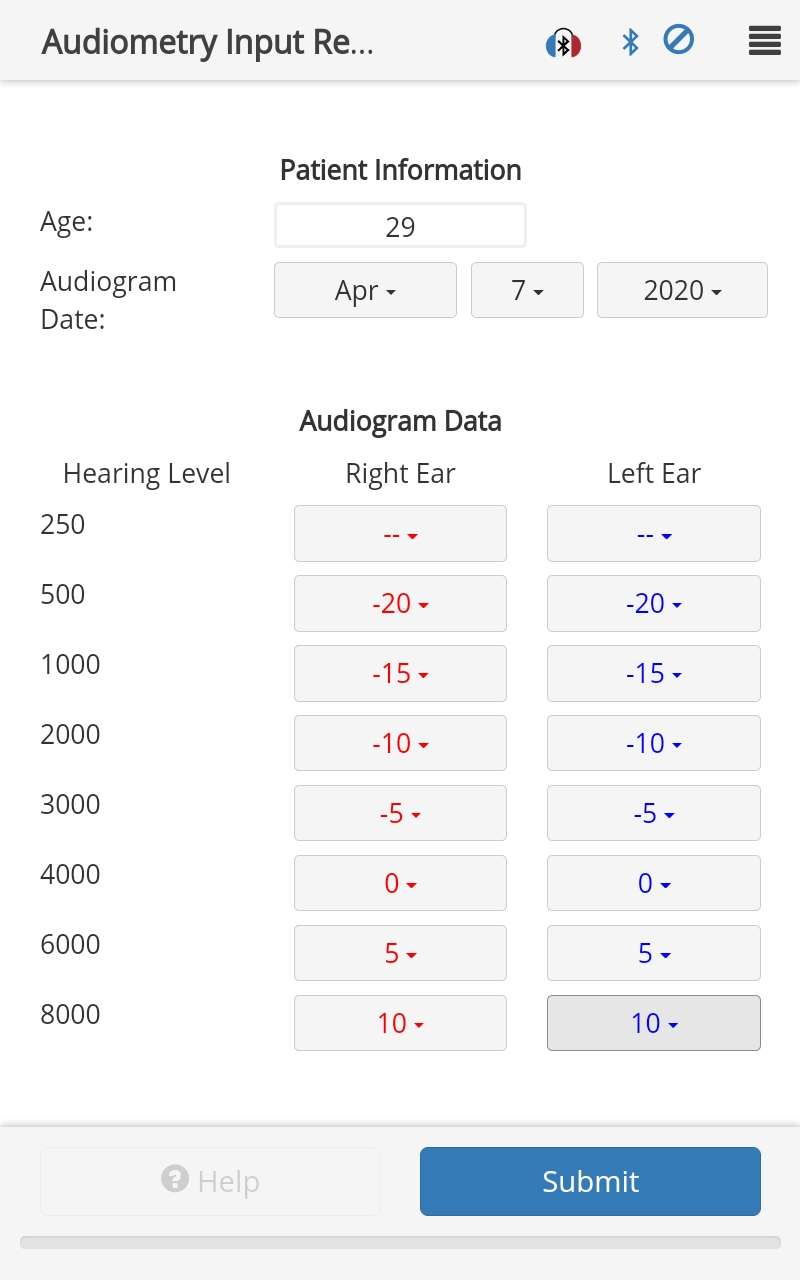Open the audiogram day dropdown showing 7
The width and height of the screenshot is (800, 1280).
527,290
